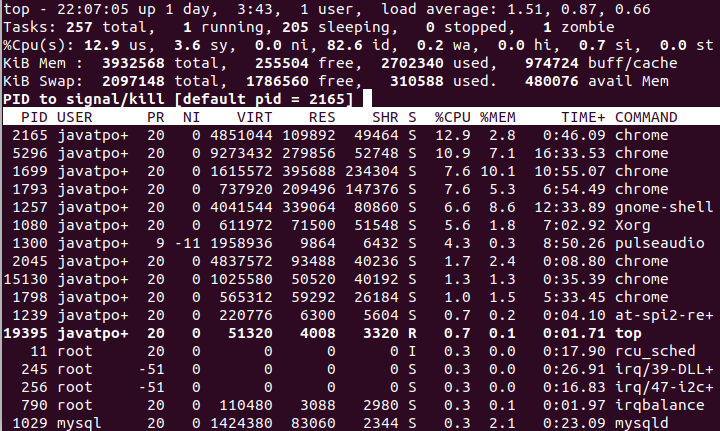Click the 310588 swap used value
The height and width of the screenshot is (431, 720).
coord(416,81)
